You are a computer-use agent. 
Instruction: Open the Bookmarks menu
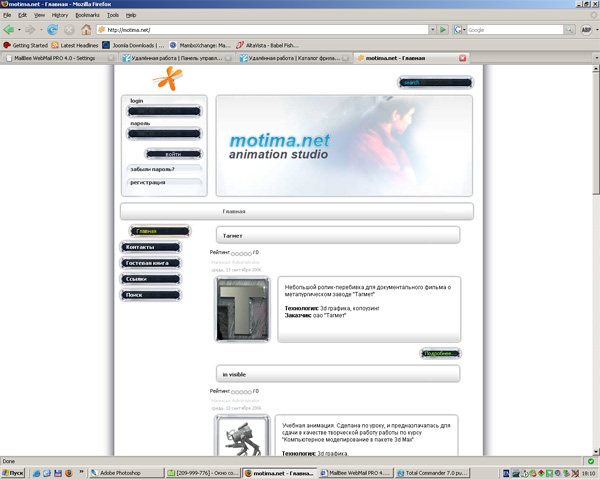click(x=87, y=15)
